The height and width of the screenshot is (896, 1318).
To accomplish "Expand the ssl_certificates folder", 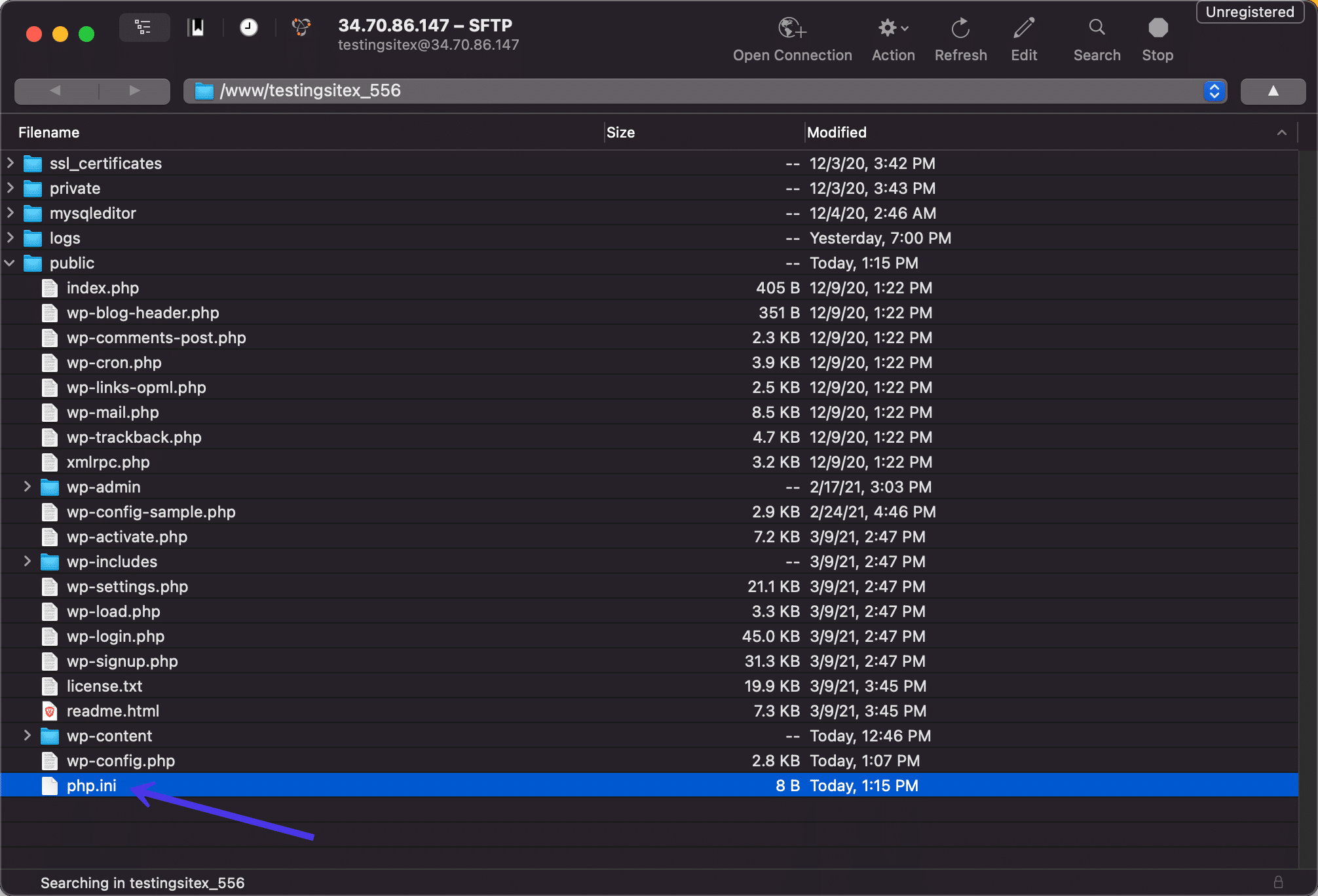I will pos(10,162).
